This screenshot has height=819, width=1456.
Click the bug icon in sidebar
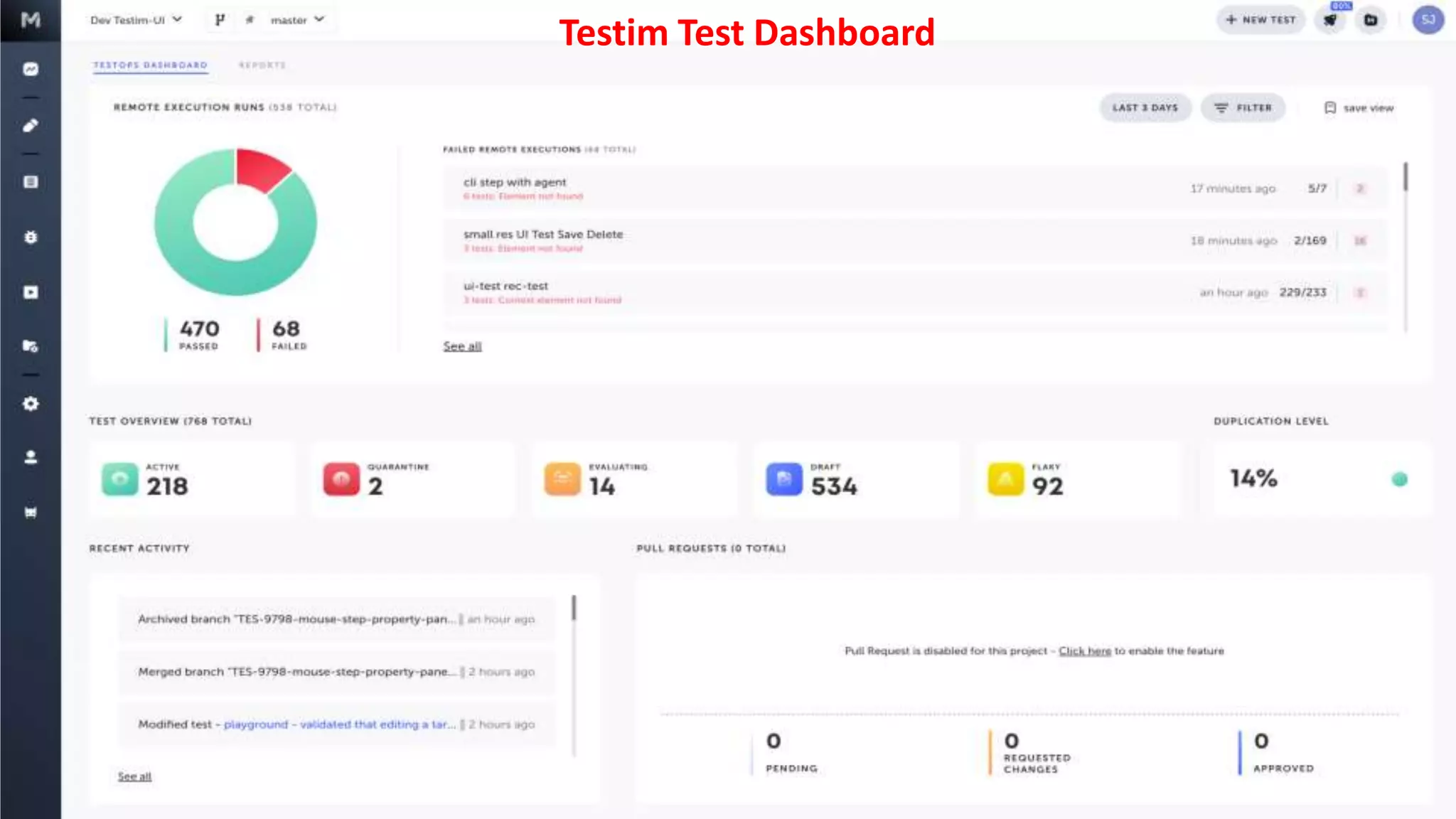[x=31, y=237]
